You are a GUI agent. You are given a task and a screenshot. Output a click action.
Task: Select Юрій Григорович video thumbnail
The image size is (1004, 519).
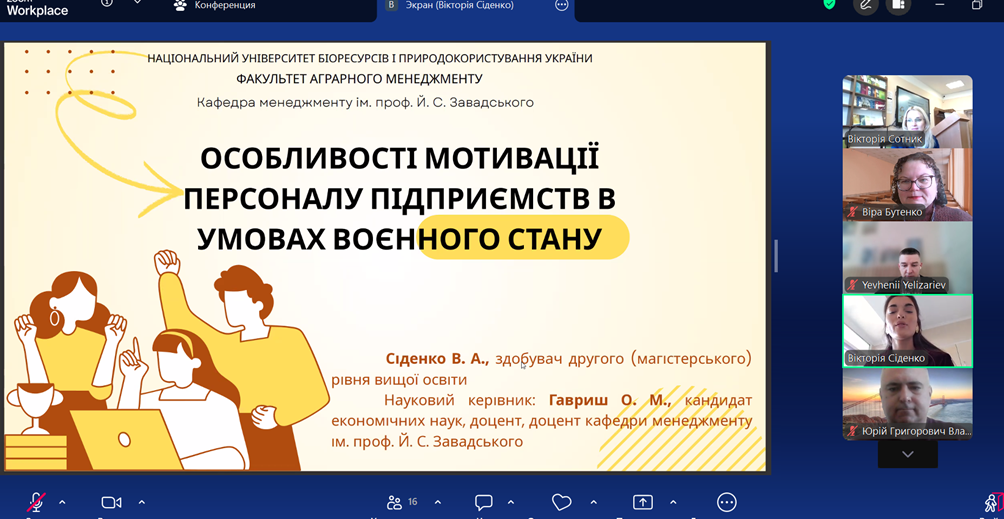907,404
